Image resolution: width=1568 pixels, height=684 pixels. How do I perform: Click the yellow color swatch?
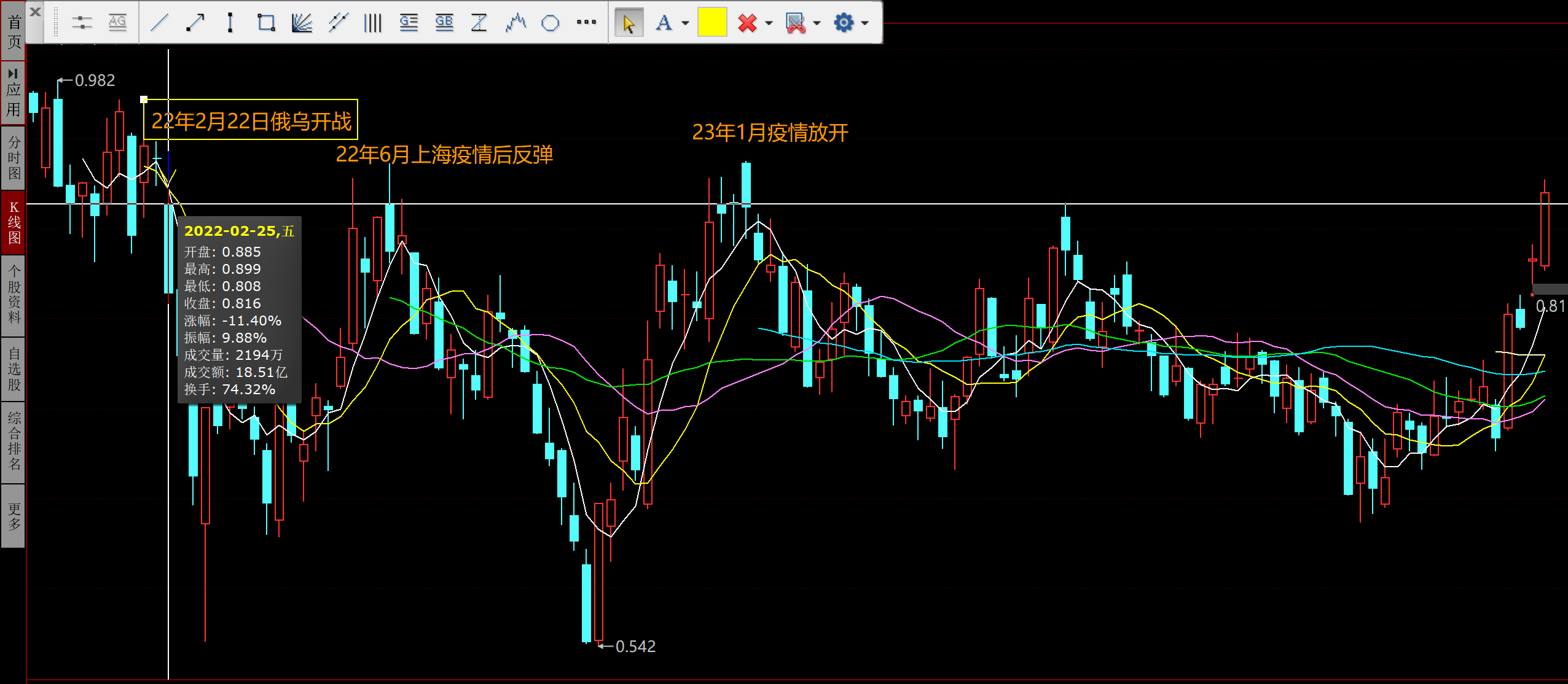point(712,23)
